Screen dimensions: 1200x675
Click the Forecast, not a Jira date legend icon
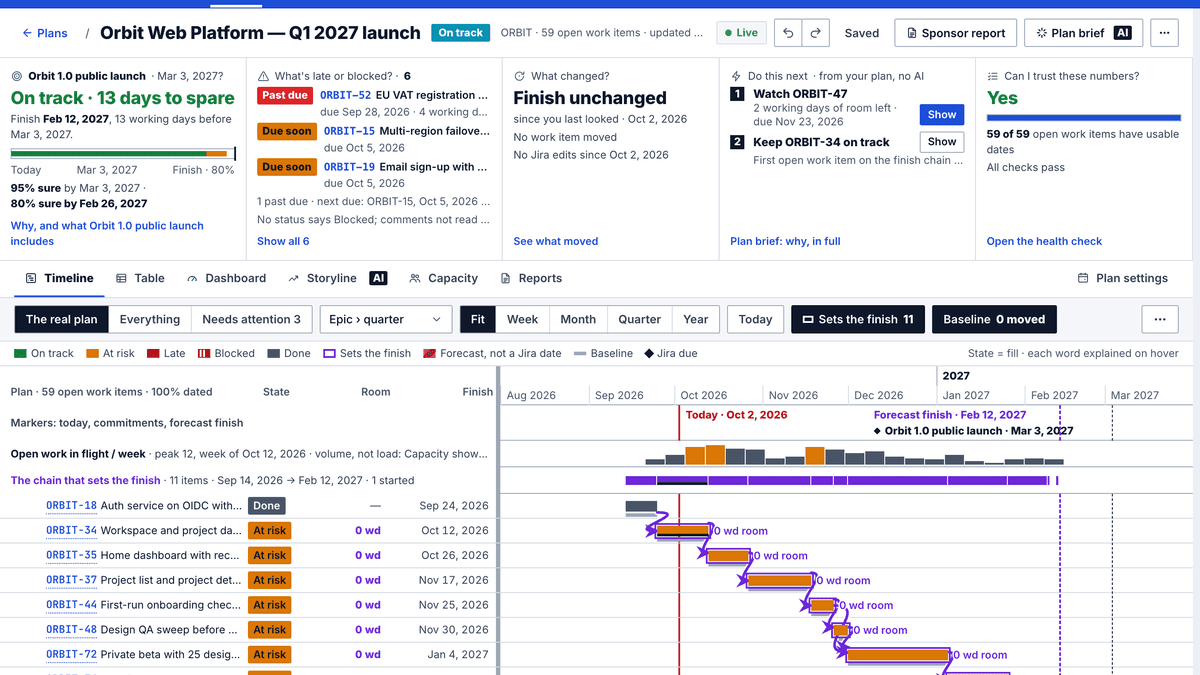[430, 353]
